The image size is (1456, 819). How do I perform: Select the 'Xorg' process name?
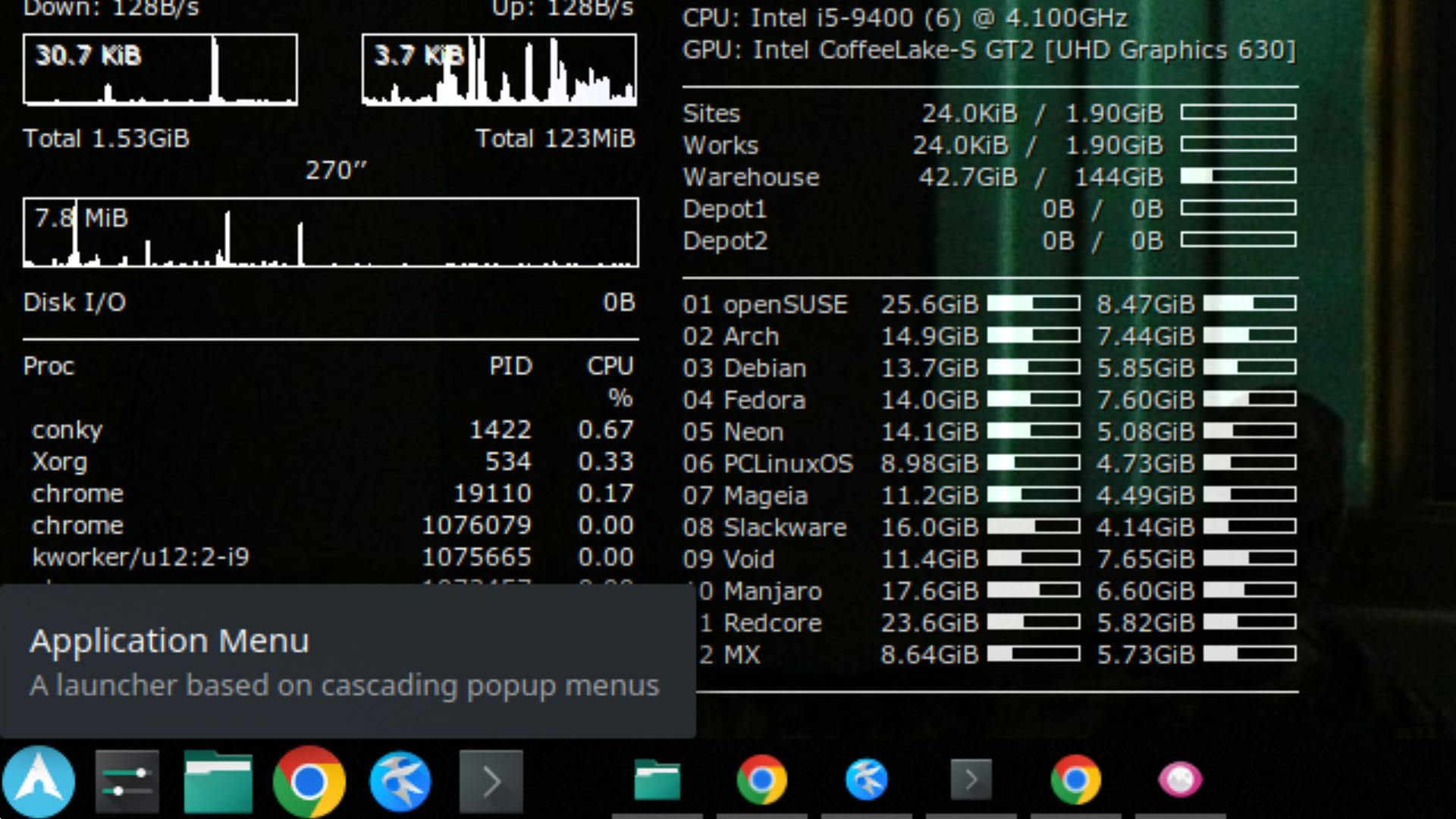point(60,462)
